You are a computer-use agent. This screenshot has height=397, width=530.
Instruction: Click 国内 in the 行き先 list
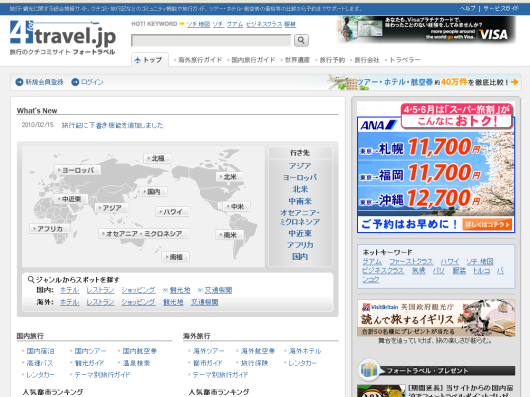tap(300, 257)
